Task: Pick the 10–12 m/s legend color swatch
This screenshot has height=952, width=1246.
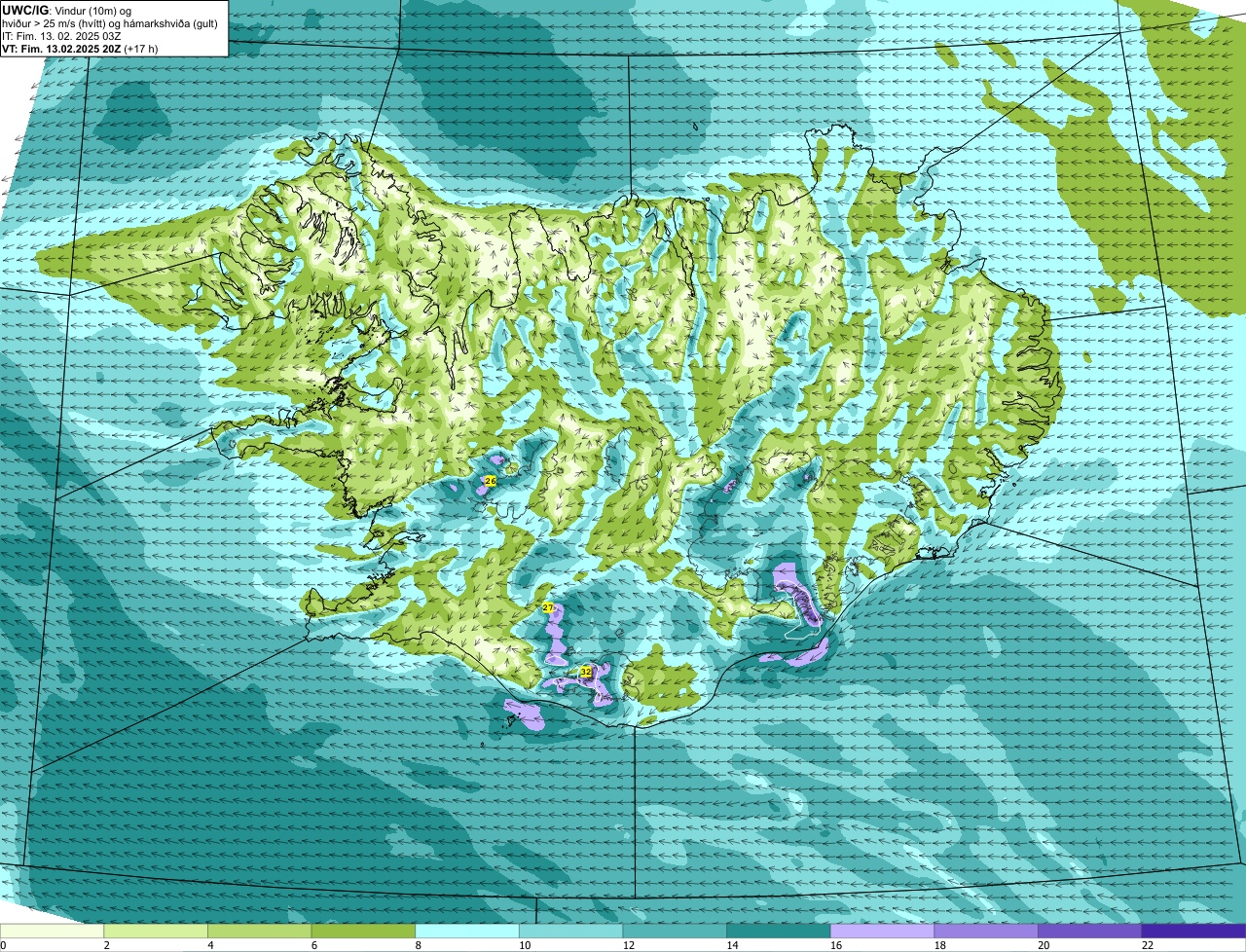Action: 570,932
